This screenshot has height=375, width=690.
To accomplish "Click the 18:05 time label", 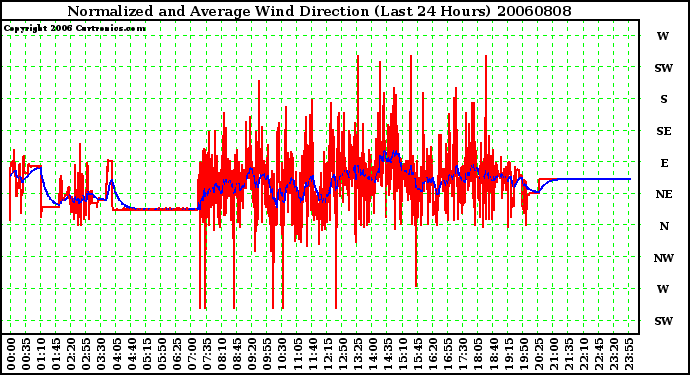I will point(478,354).
